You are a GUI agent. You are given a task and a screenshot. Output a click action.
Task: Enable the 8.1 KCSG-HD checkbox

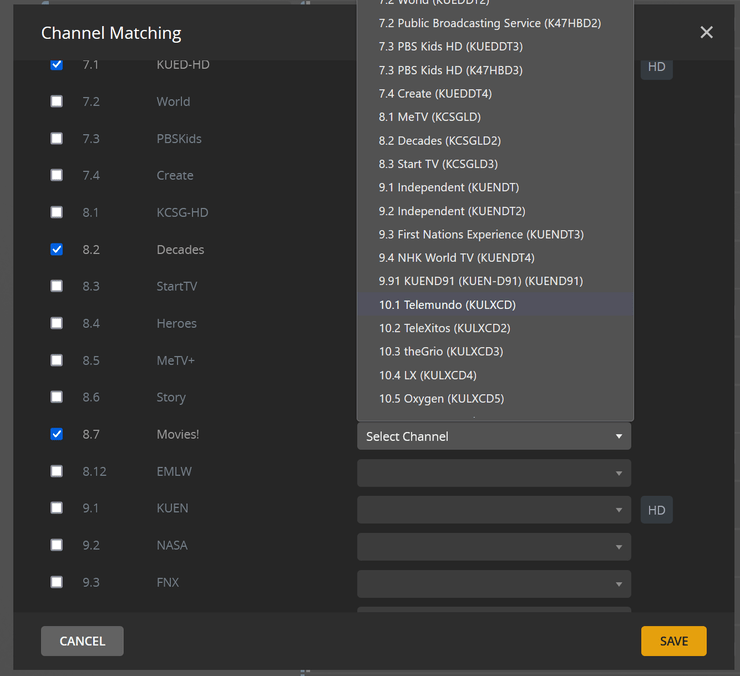tap(57, 212)
